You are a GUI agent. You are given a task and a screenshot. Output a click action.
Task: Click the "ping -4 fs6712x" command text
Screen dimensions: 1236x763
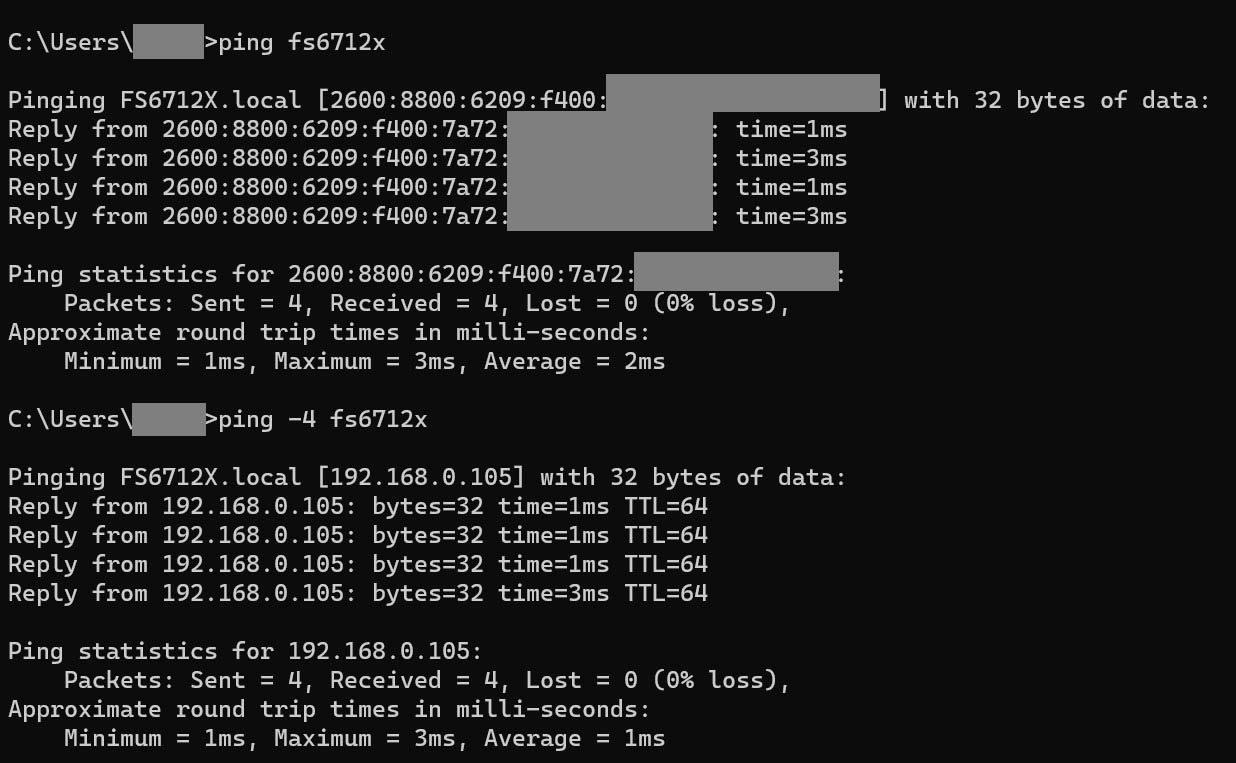click(322, 419)
